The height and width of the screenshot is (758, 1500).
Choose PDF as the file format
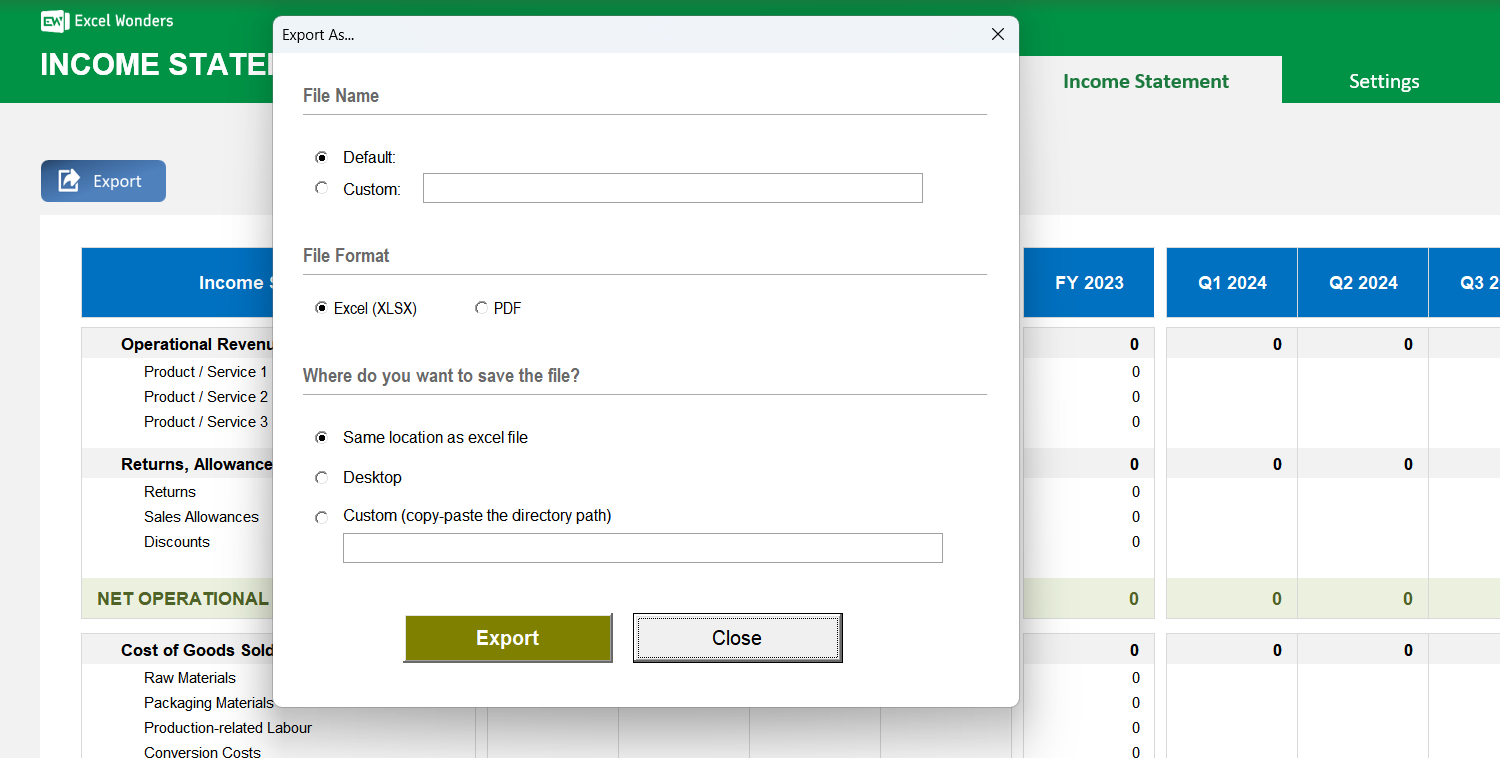(481, 308)
